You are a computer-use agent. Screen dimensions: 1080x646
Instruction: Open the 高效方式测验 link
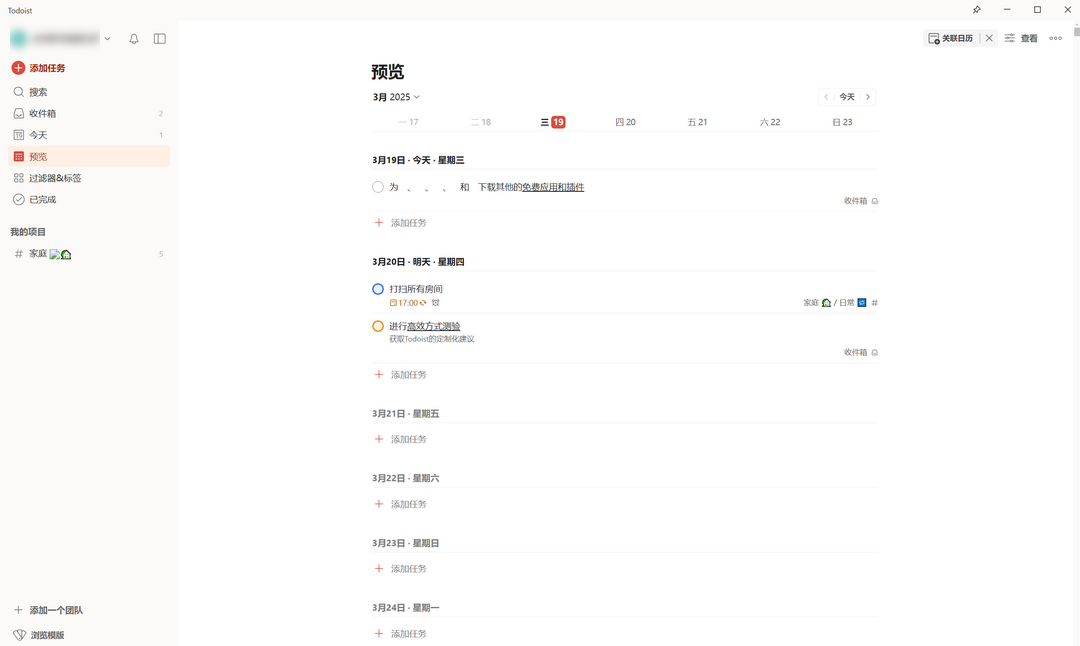pyautogui.click(x=433, y=325)
